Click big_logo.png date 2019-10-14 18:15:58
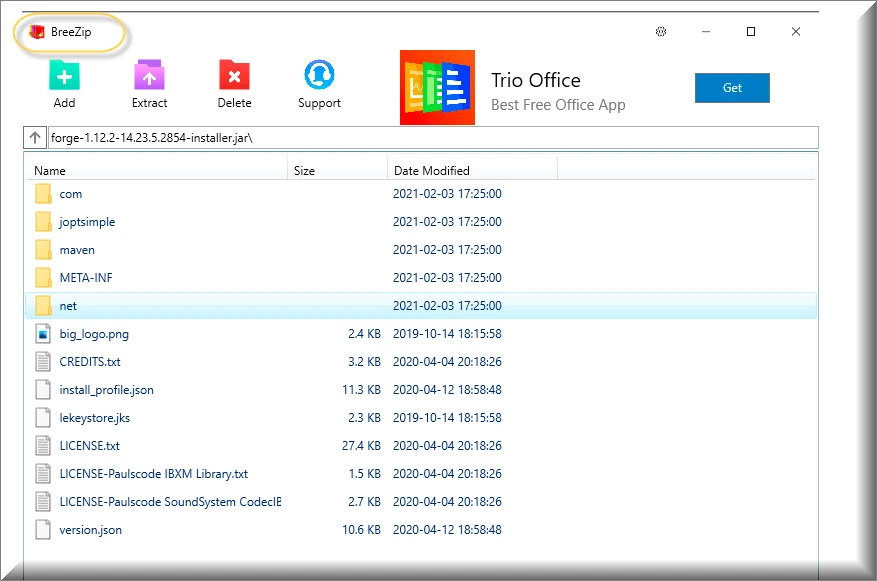The width and height of the screenshot is (877, 581). tap(447, 334)
